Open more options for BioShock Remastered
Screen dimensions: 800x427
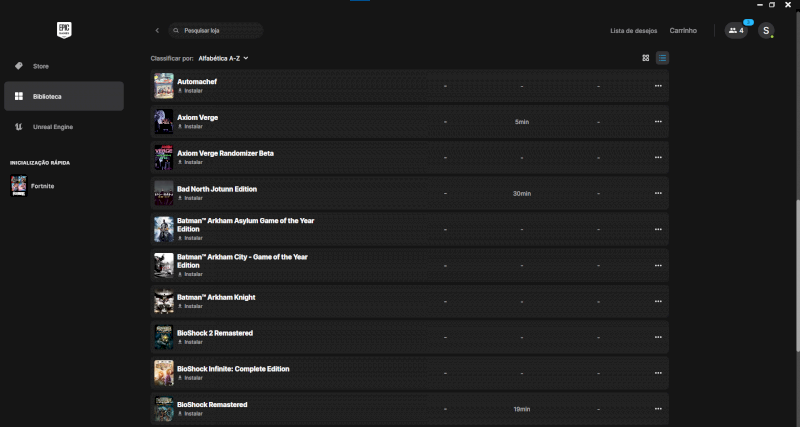pos(658,409)
